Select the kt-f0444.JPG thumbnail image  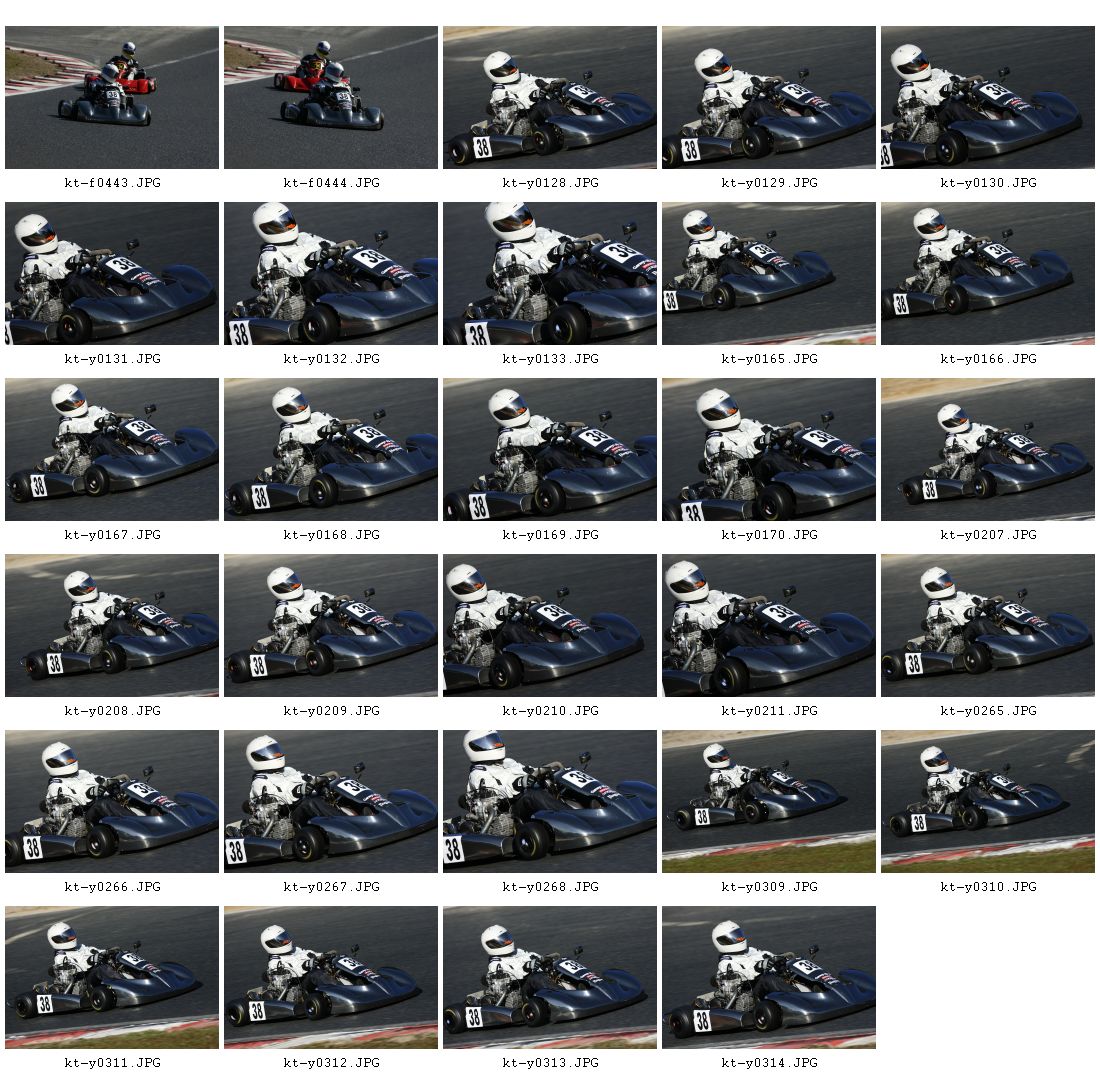pyautogui.click(x=331, y=98)
